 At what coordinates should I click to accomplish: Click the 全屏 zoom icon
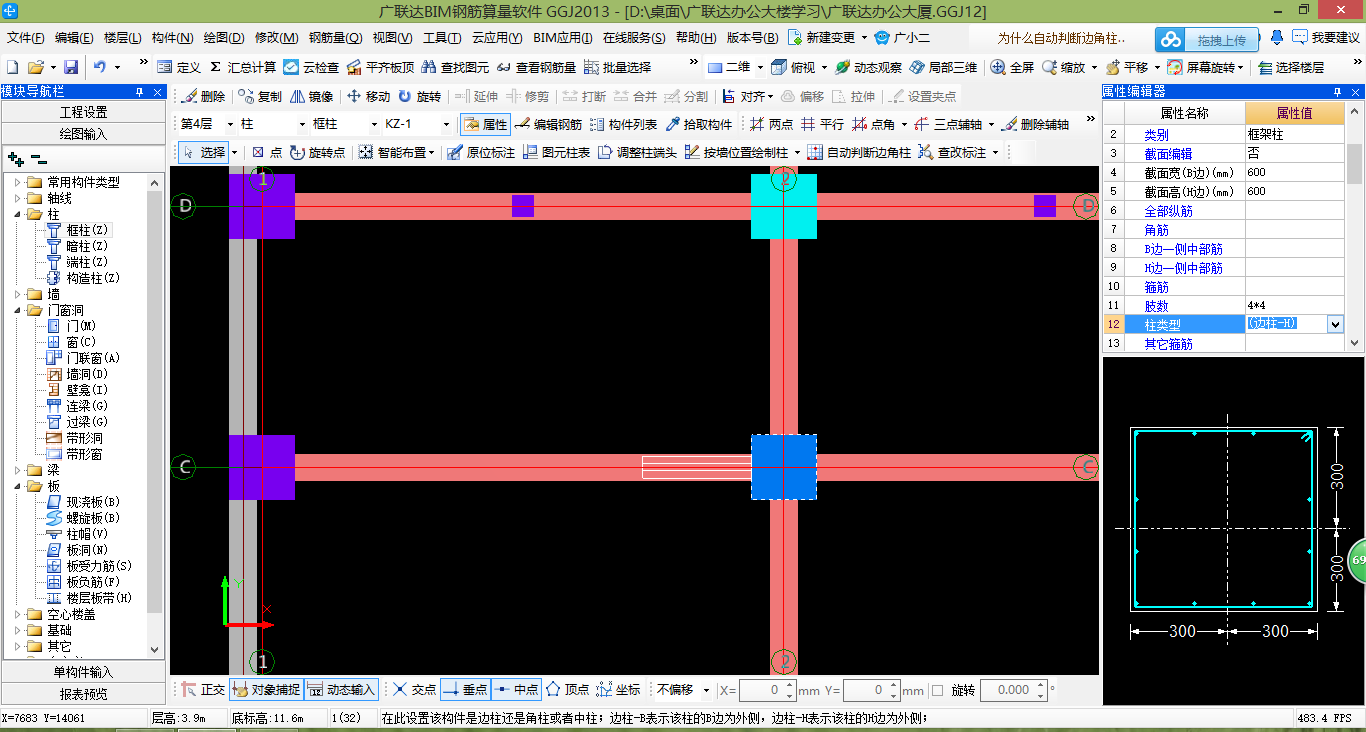(x=1012, y=67)
